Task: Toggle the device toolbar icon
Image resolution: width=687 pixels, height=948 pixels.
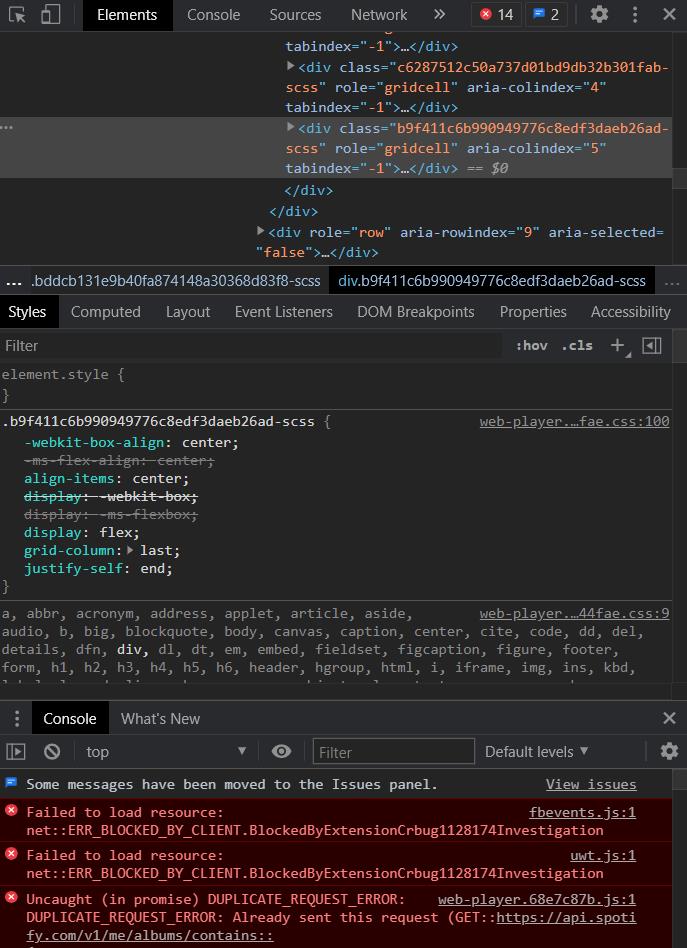Action: point(50,15)
